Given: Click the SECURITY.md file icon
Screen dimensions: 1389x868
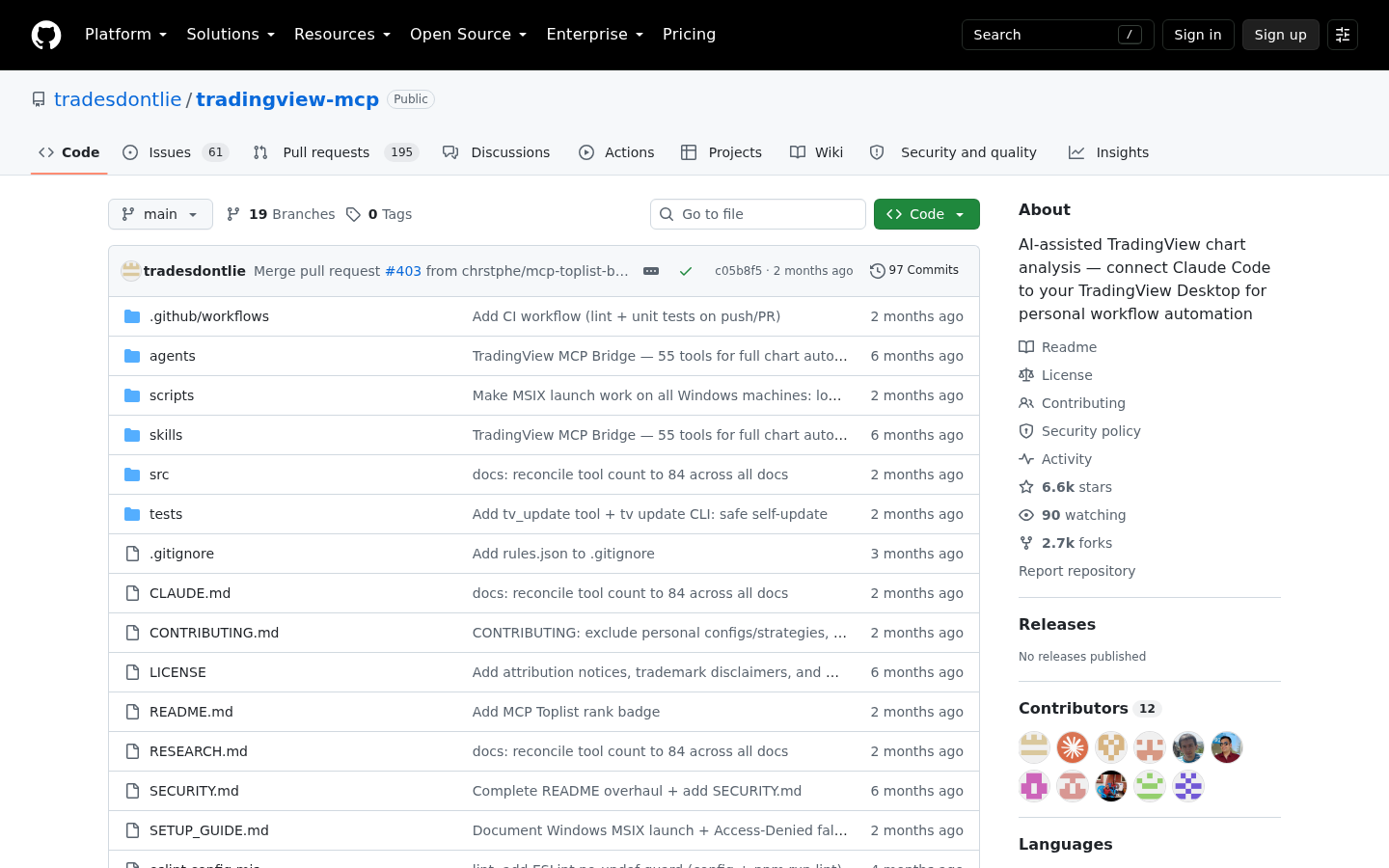Looking at the screenshot, I should [x=132, y=791].
